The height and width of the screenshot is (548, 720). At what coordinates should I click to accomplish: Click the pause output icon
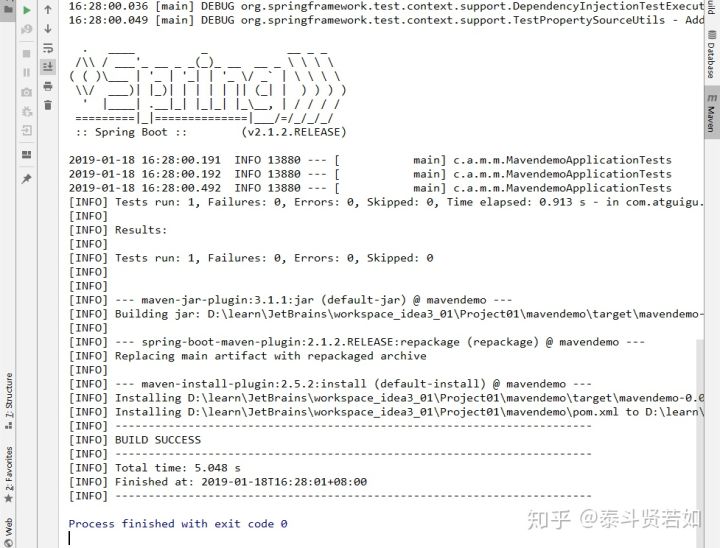[27, 73]
